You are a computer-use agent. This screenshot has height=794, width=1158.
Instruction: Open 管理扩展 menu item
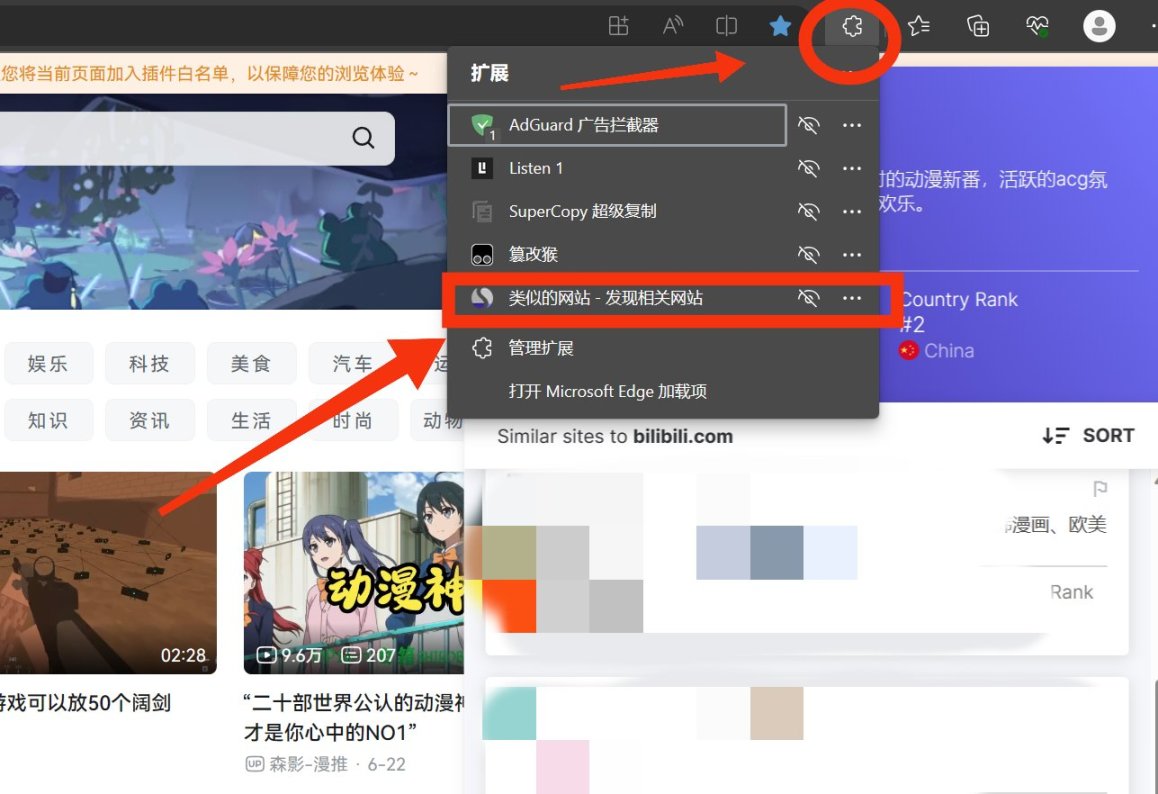click(663, 348)
